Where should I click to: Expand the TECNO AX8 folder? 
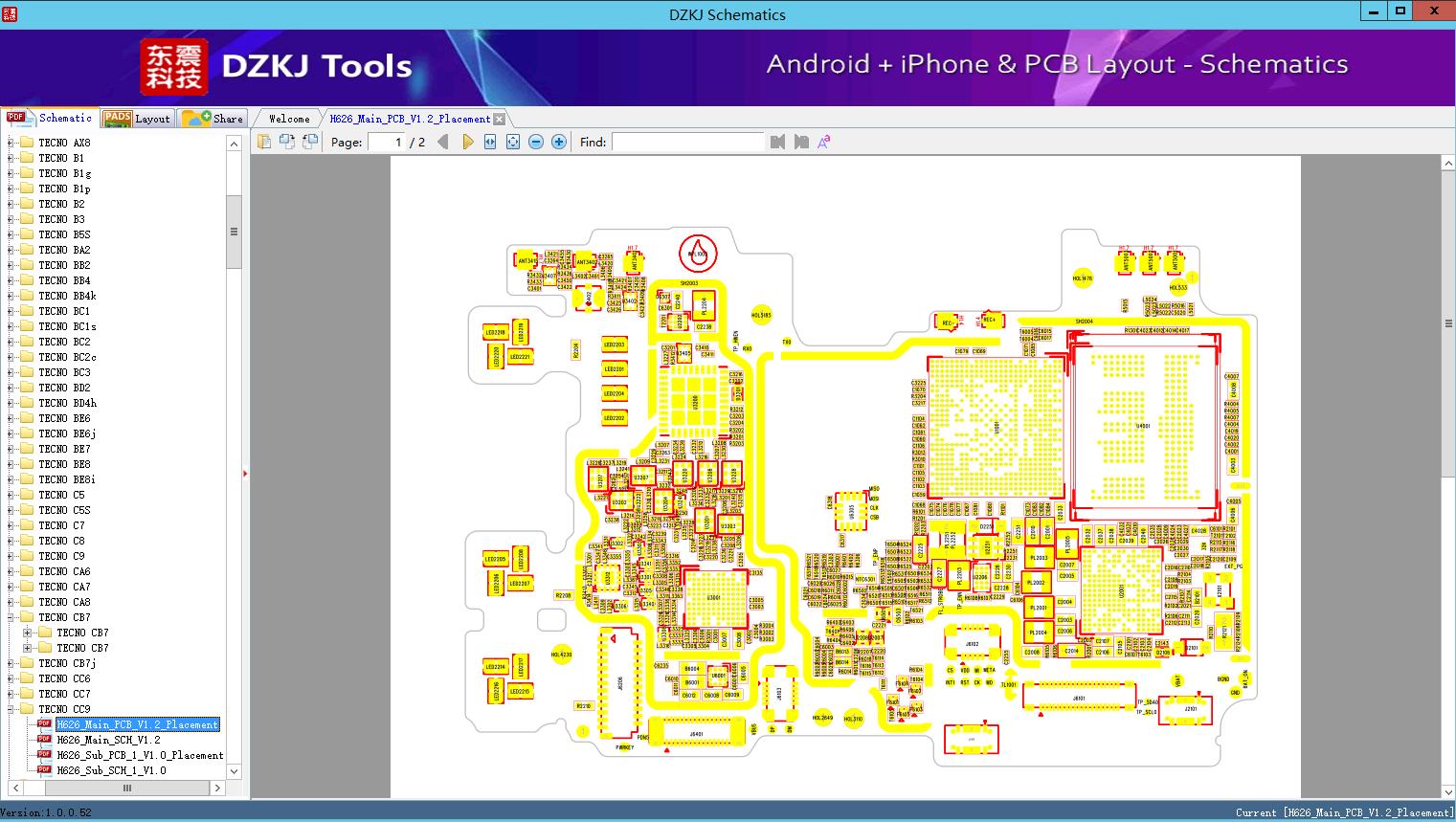11,143
